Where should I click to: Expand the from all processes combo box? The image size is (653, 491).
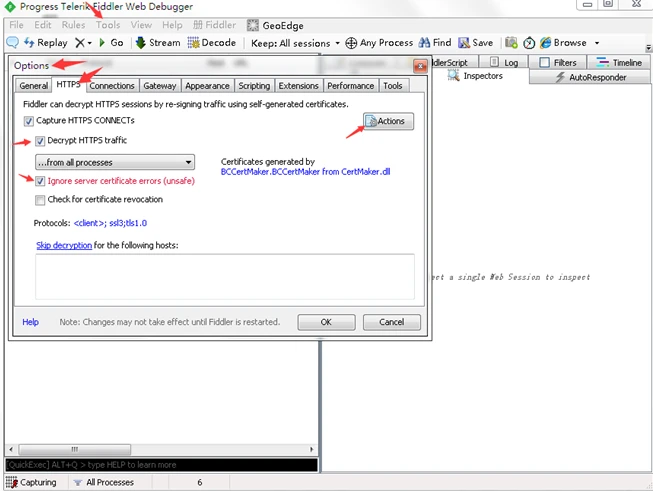(115, 162)
